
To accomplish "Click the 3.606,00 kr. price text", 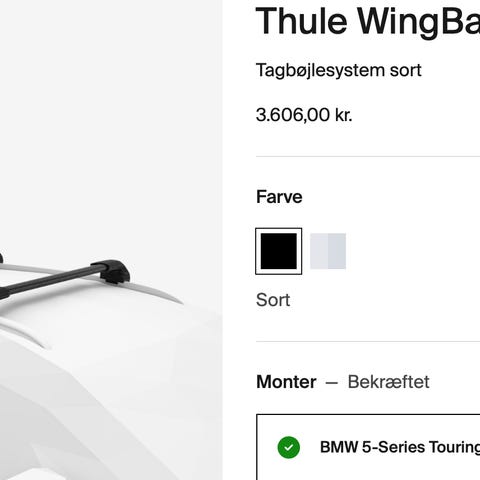I will point(304,115).
